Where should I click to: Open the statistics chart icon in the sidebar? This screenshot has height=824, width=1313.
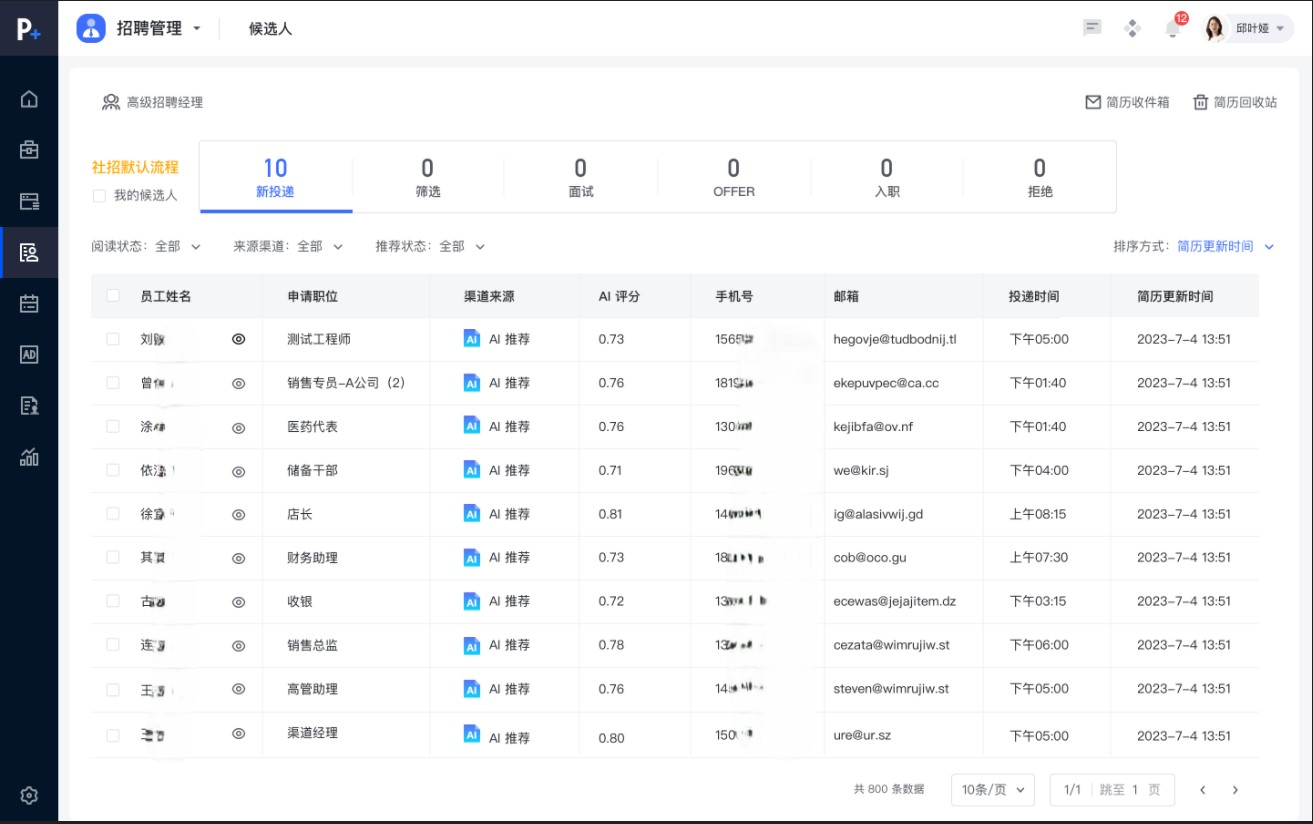[x=29, y=458]
